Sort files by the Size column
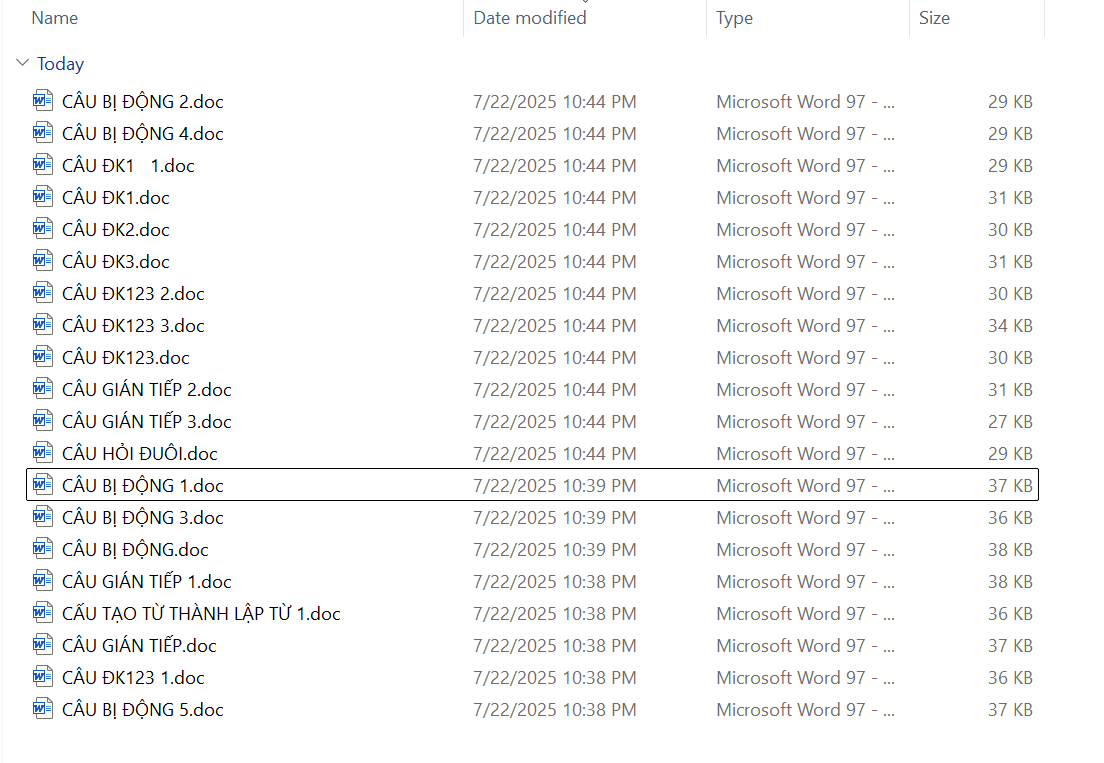 click(x=934, y=18)
